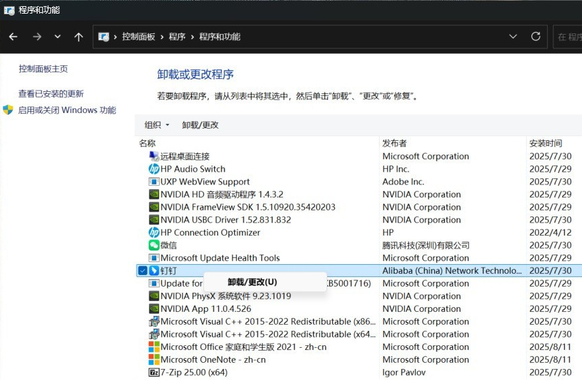Click the 远程桌面连接 icon
The image size is (582, 380).
tap(154, 156)
